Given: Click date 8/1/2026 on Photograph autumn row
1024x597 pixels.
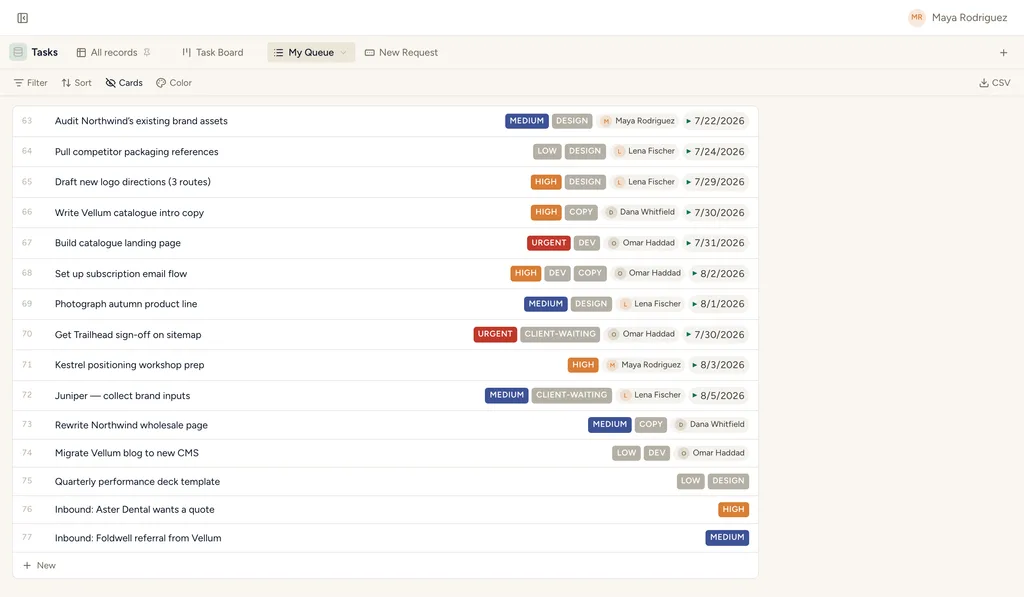Looking at the screenshot, I should click(x=718, y=304).
